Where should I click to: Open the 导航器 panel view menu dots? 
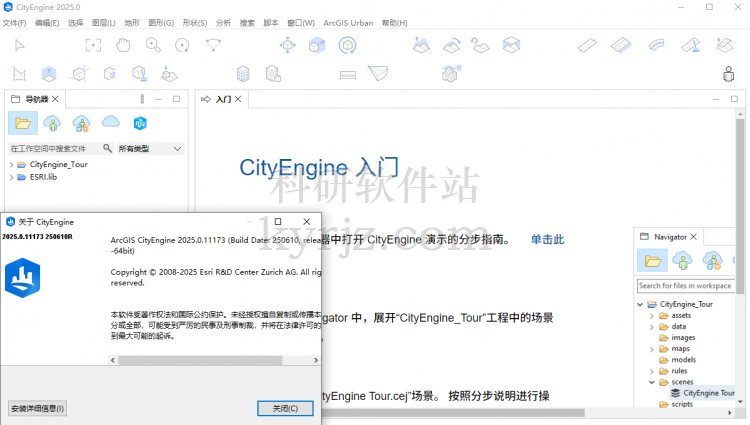tap(142, 99)
